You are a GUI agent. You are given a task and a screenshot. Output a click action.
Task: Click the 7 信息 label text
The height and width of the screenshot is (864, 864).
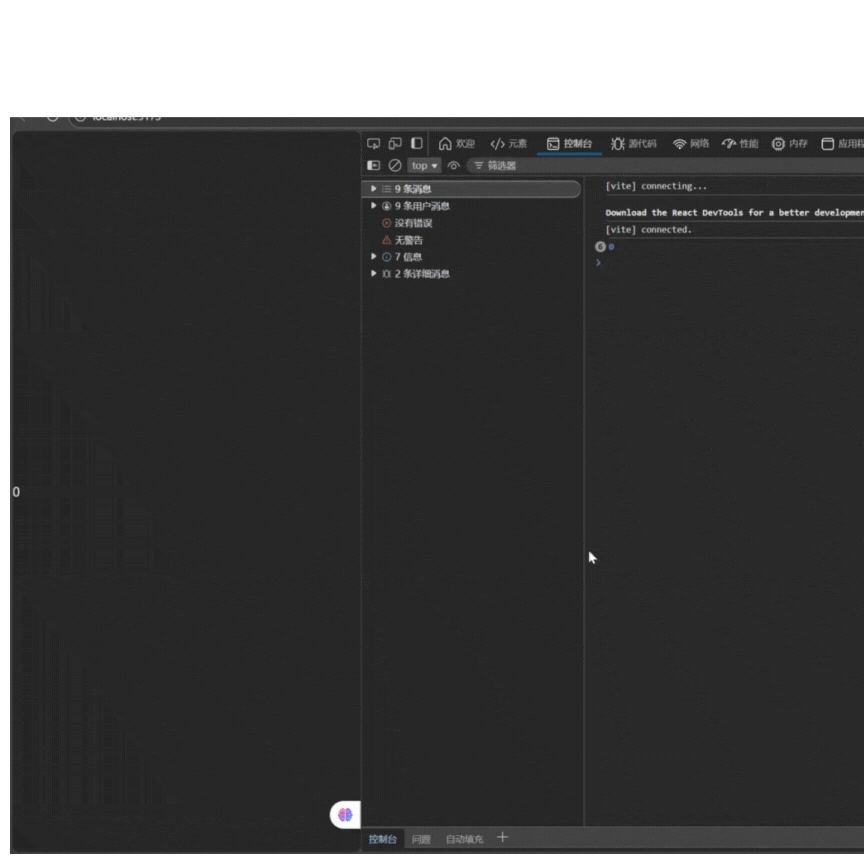click(408, 257)
